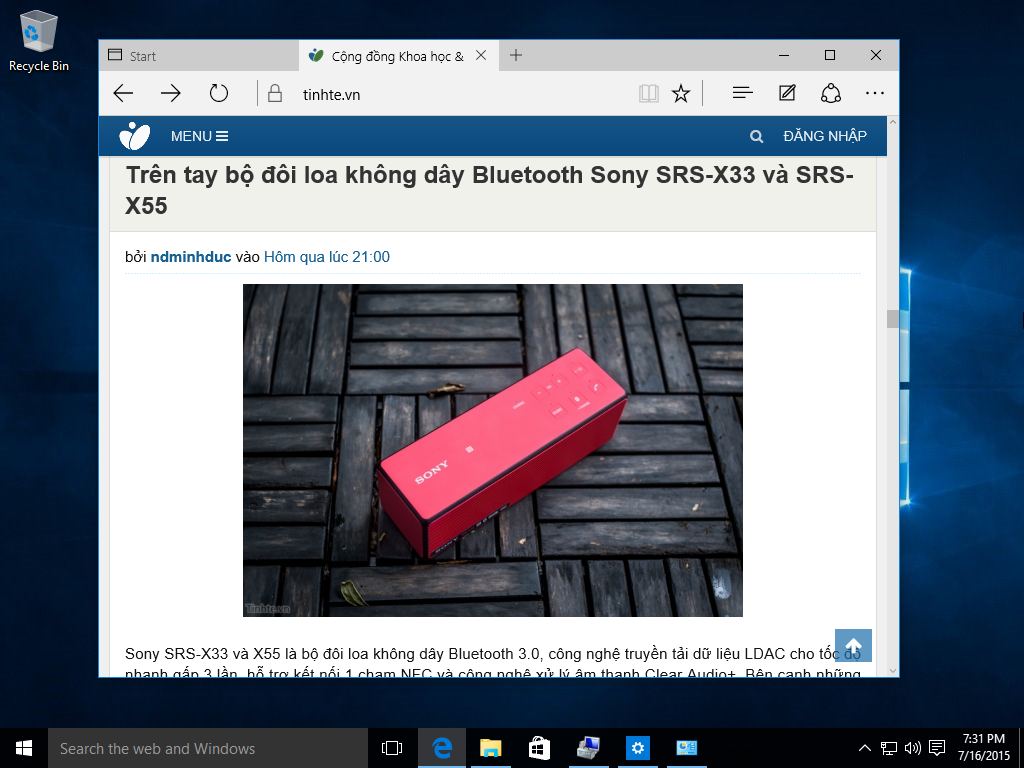Image resolution: width=1024 pixels, height=768 pixels.
Task: Open Action Center notification icon
Action: coord(937,748)
